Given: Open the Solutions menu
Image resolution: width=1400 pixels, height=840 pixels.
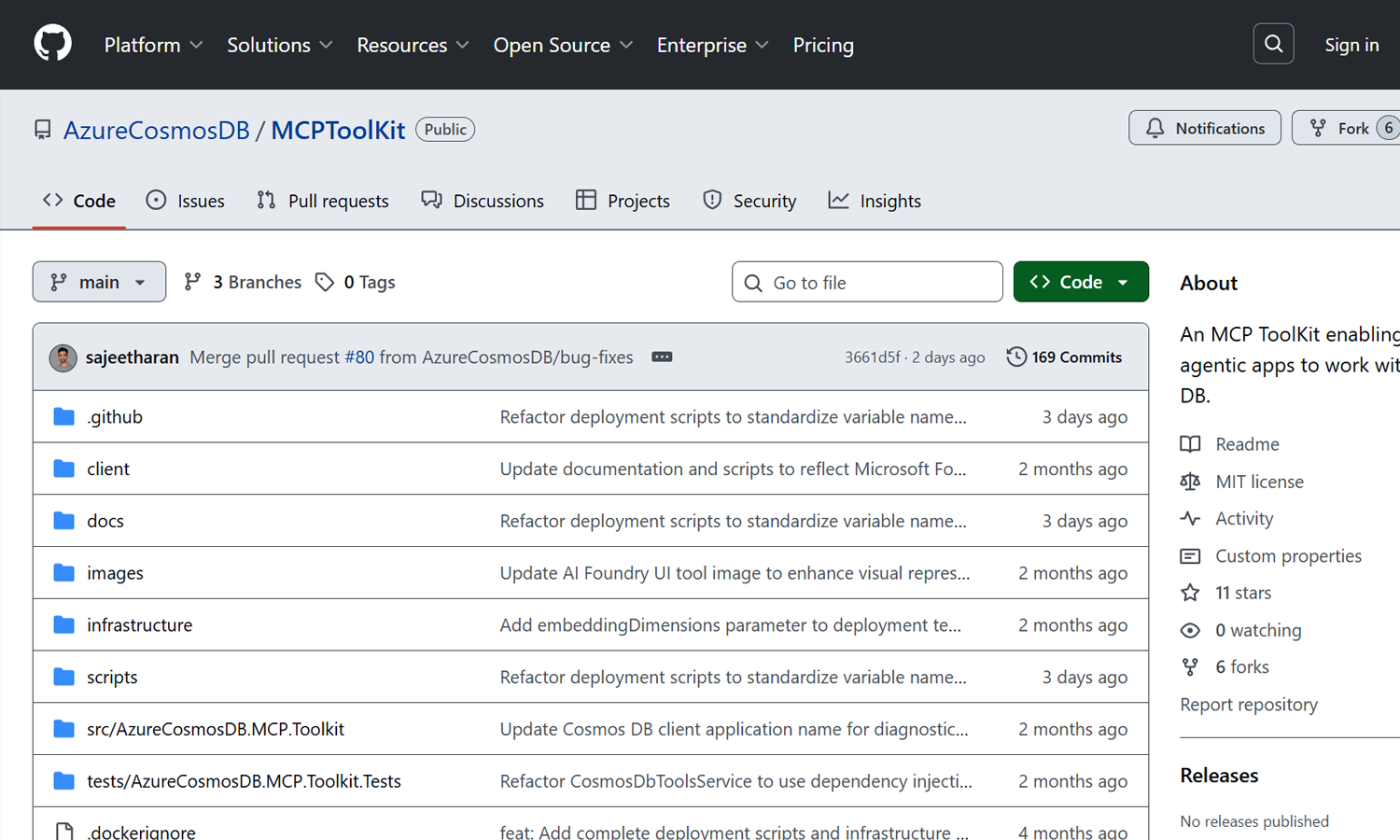Looking at the screenshot, I should pos(279,45).
